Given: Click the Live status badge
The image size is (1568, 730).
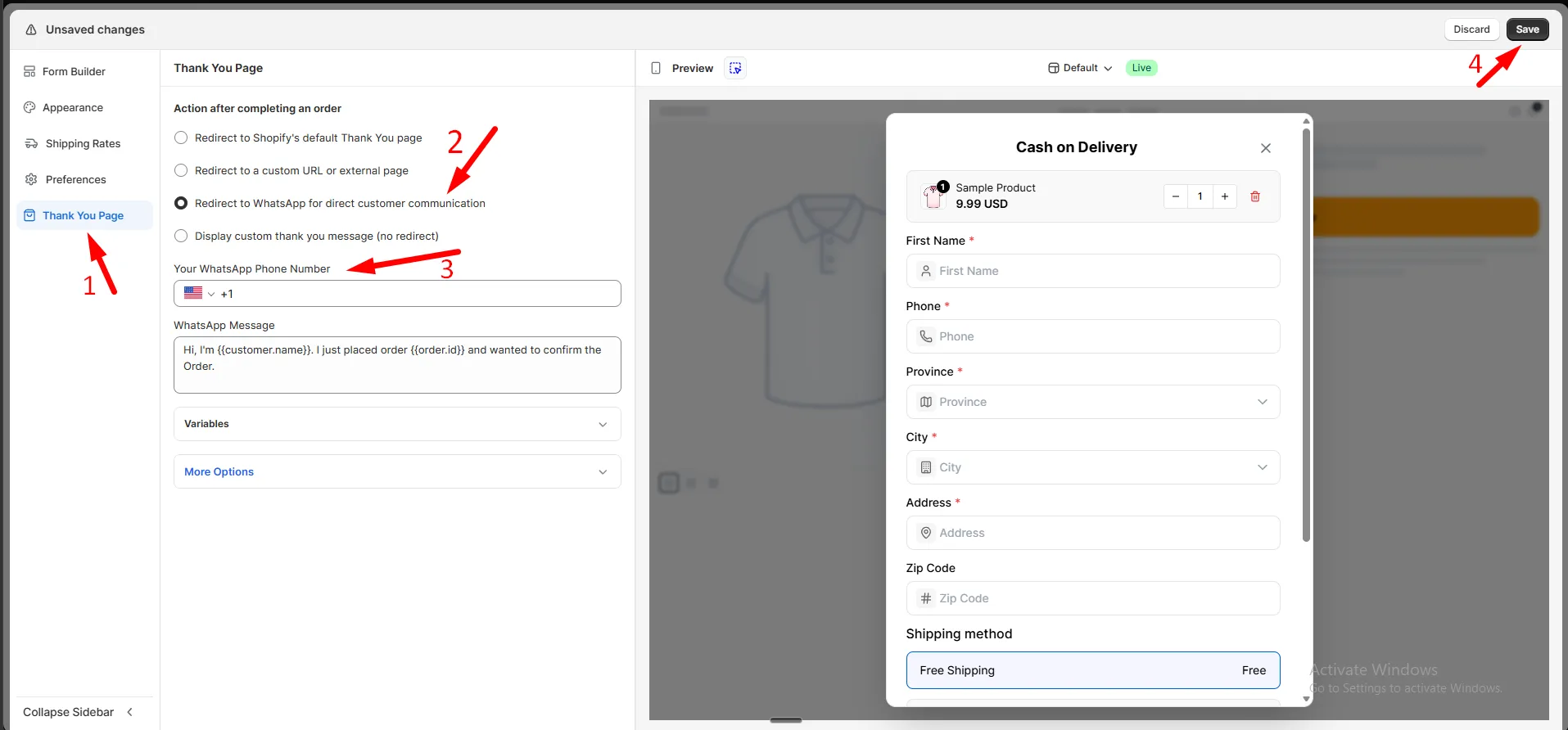Looking at the screenshot, I should 1141,68.
